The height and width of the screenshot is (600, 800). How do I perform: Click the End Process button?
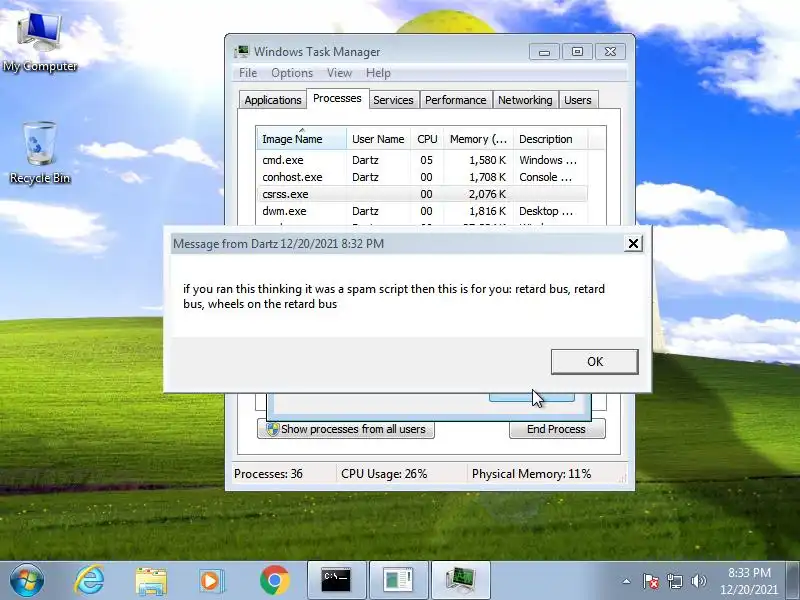click(557, 429)
